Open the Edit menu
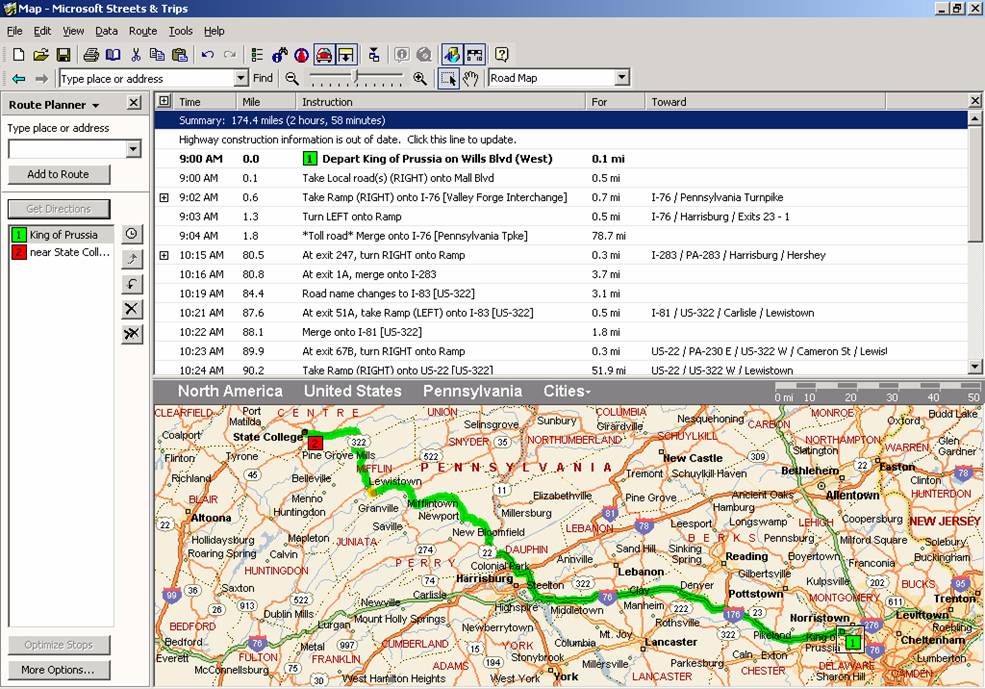The width and height of the screenshot is (985, 689). point(42,31)
